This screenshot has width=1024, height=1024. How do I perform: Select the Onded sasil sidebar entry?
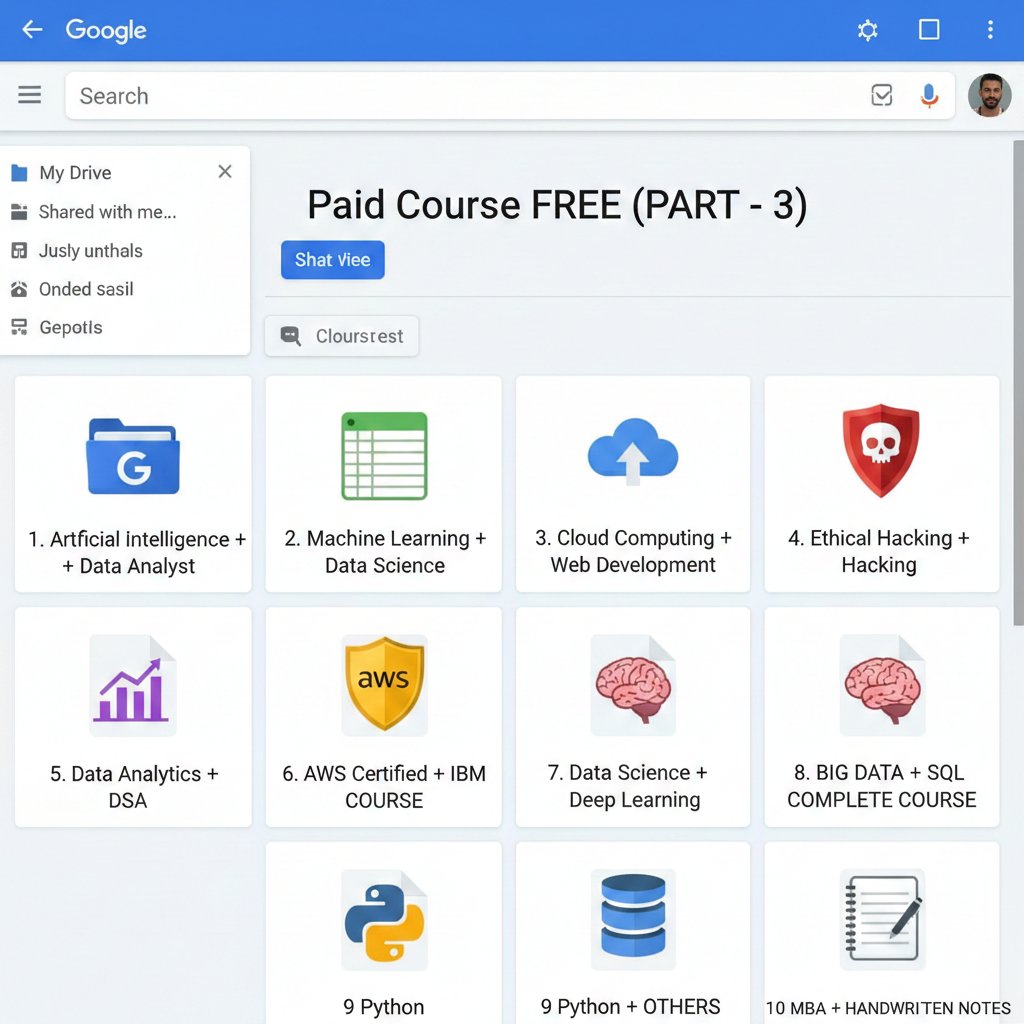(85, 289)
